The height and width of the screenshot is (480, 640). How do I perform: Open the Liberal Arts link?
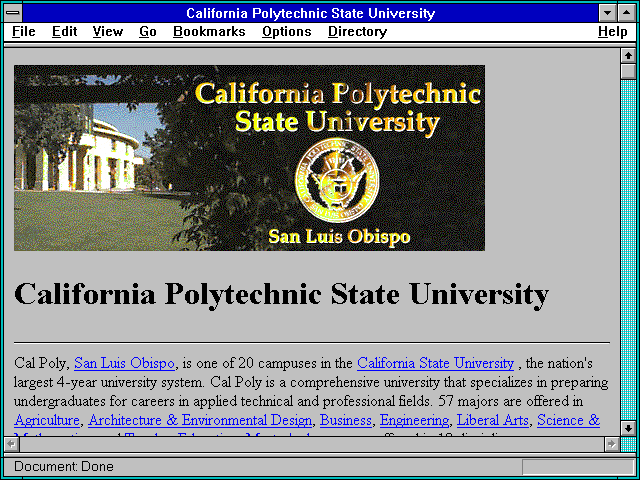(493, 420)
